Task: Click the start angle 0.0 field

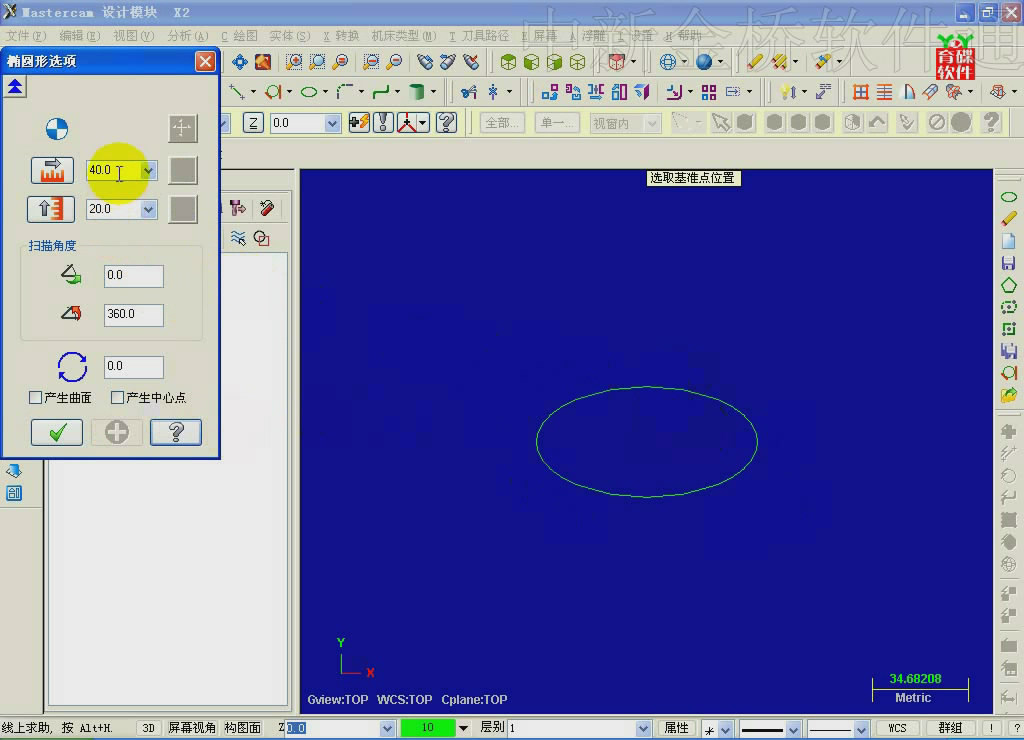Action: click(x=133, y=276)
